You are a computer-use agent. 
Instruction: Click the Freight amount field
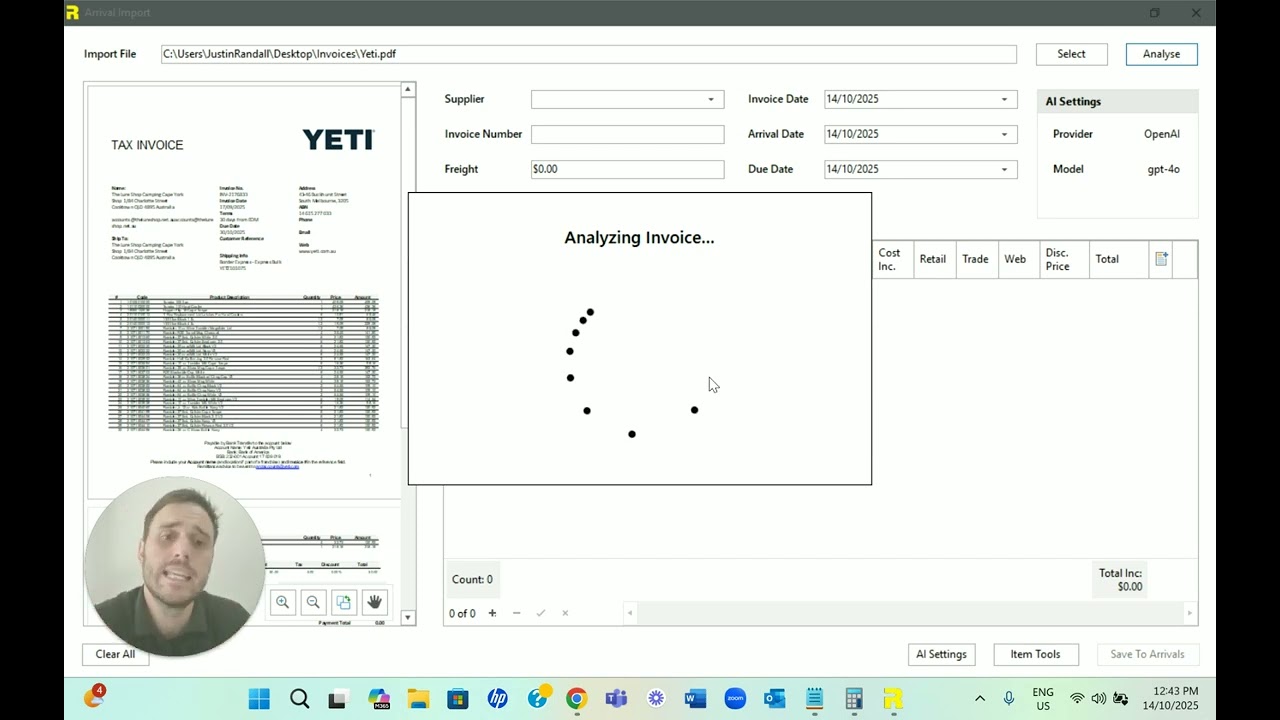click(x=627, y=169)
